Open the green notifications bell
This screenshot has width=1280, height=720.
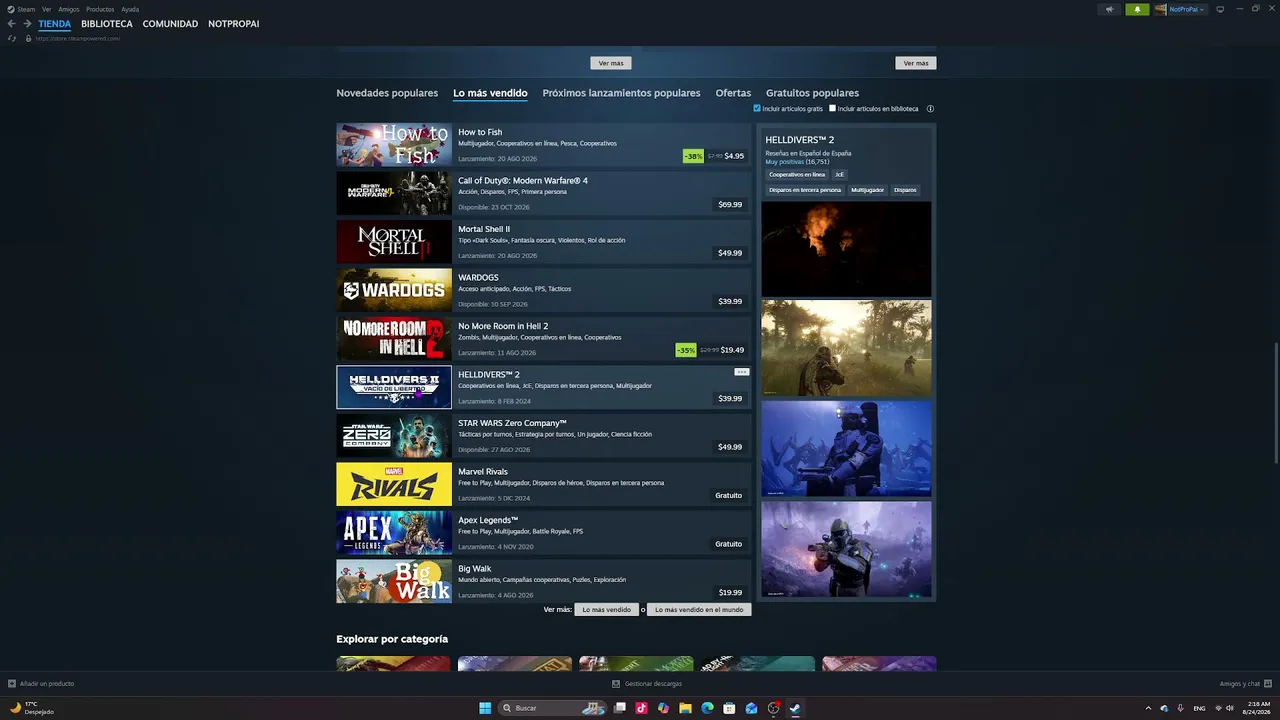(x=1137, y=9)
